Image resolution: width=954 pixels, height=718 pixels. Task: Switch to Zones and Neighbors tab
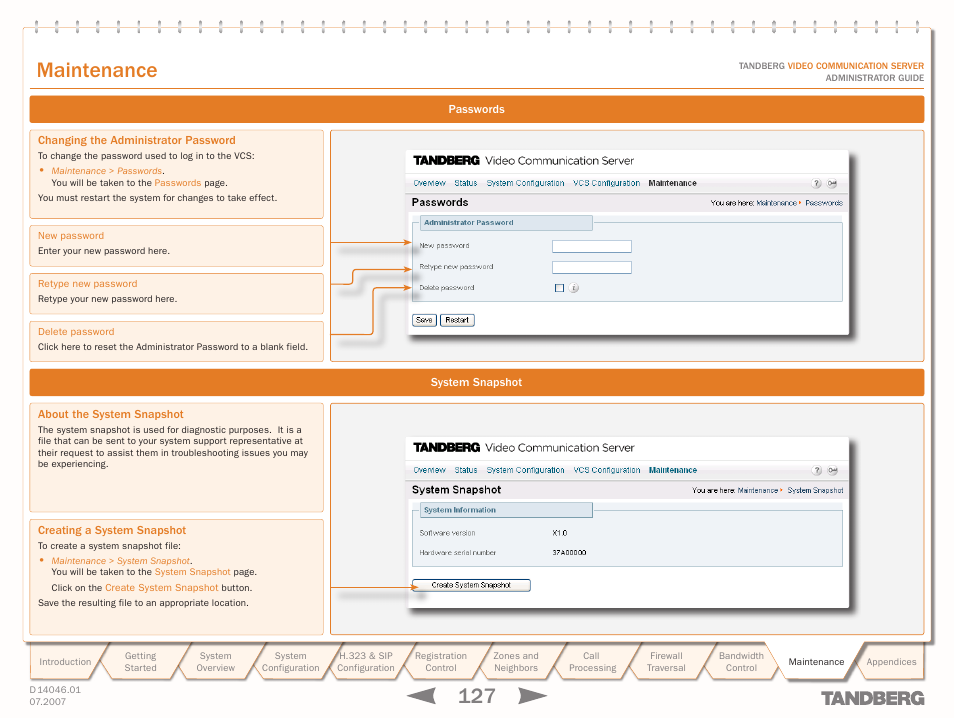[x=516, y=662]
